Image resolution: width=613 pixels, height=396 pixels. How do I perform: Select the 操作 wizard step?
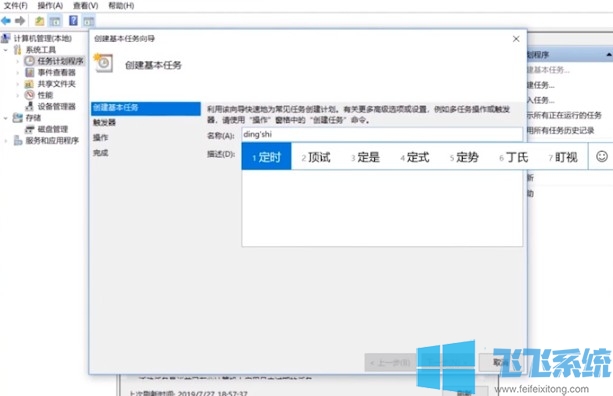coord(100,138)
